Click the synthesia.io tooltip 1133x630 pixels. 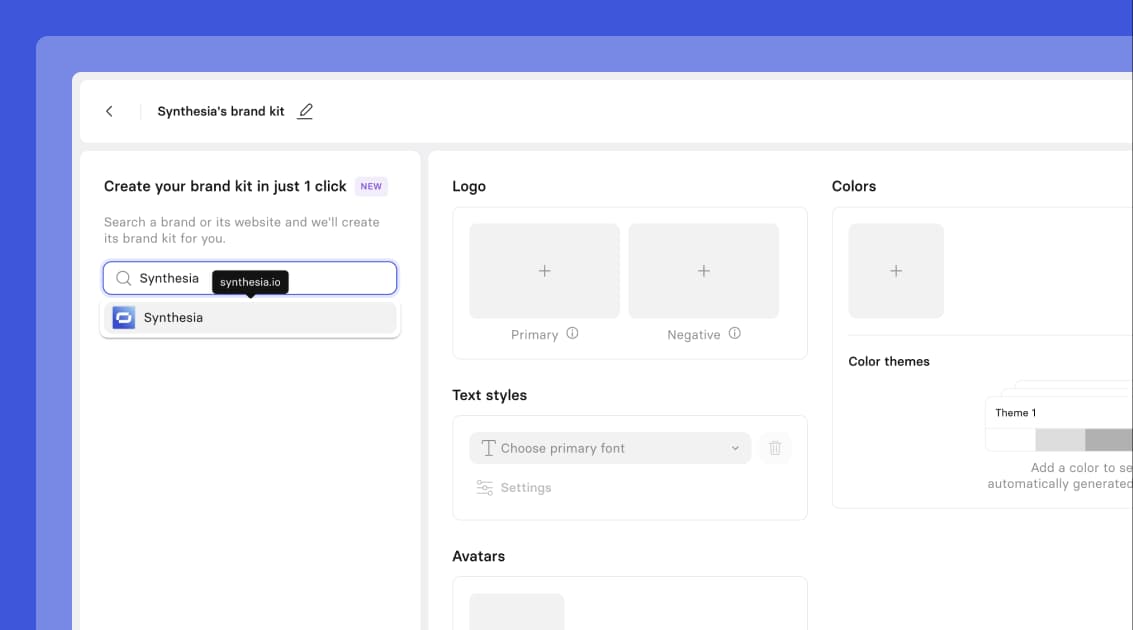250,282
